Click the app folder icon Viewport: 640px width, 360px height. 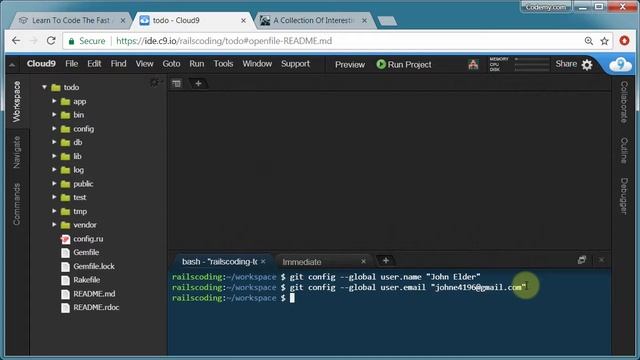[x=65, y=102]
